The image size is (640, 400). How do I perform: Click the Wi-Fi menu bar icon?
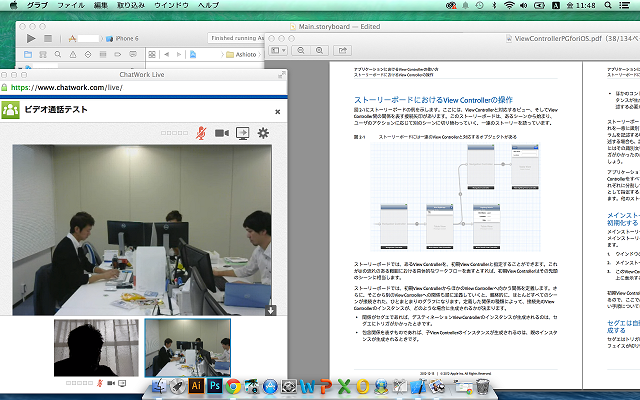(x=509, y=5)
